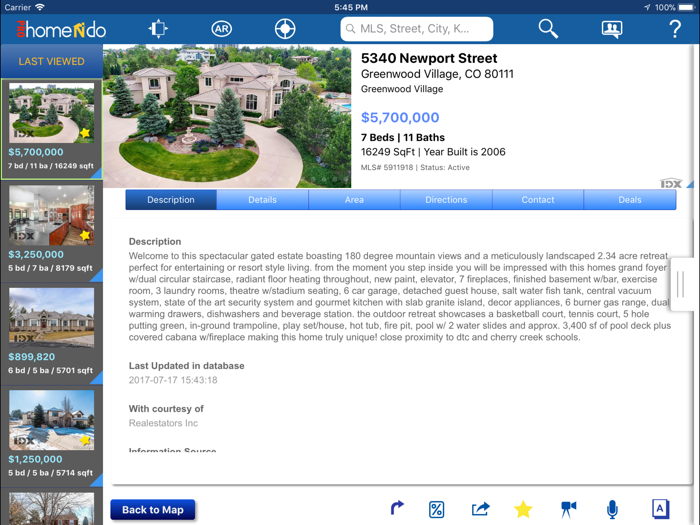Tap the directions turn-arrow icon
The width and height of the screenshot is (700, 525).
pos(396,508)
